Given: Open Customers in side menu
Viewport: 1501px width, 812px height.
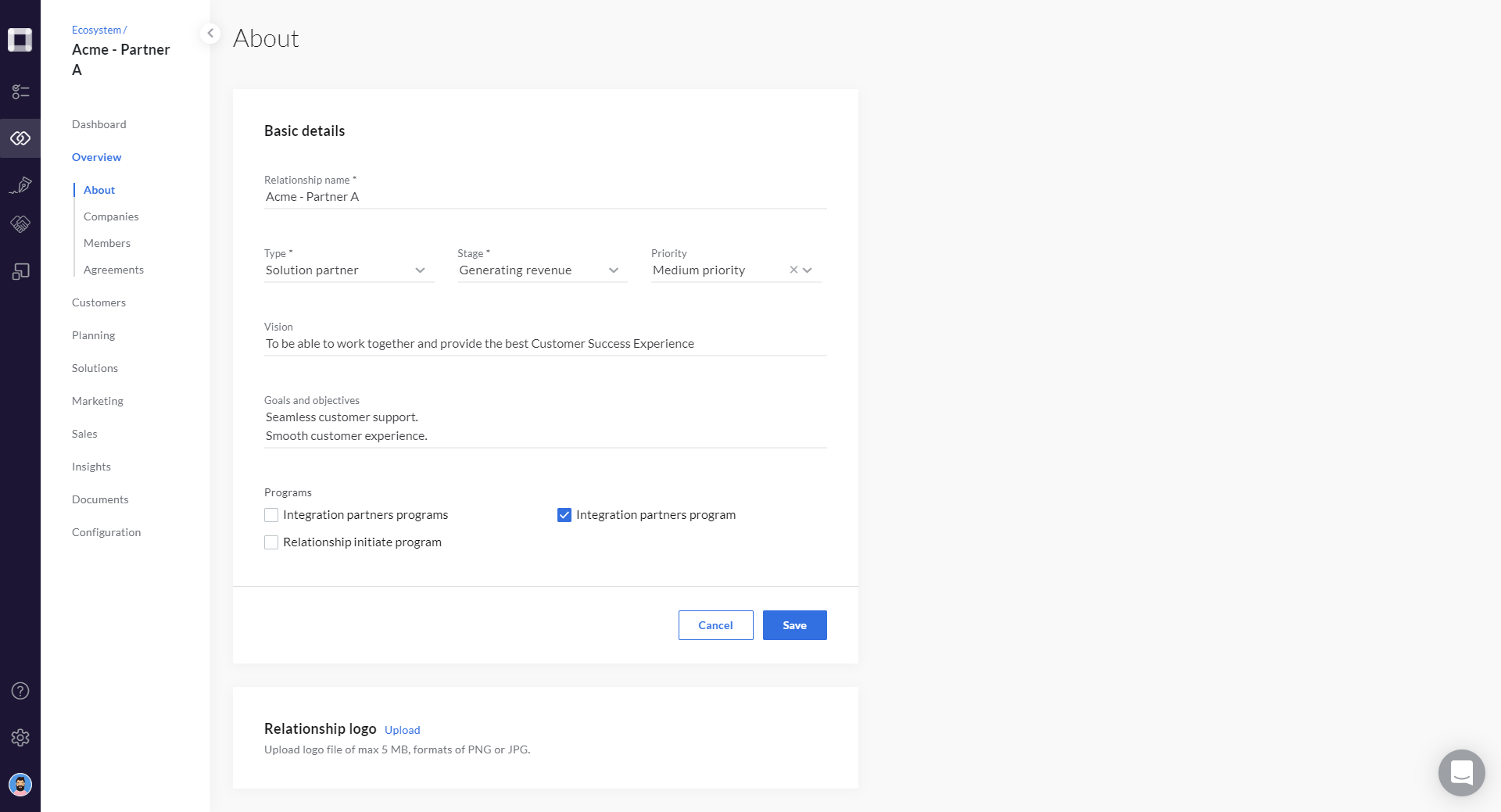Looking at the screenshot, I should point(99,302).
